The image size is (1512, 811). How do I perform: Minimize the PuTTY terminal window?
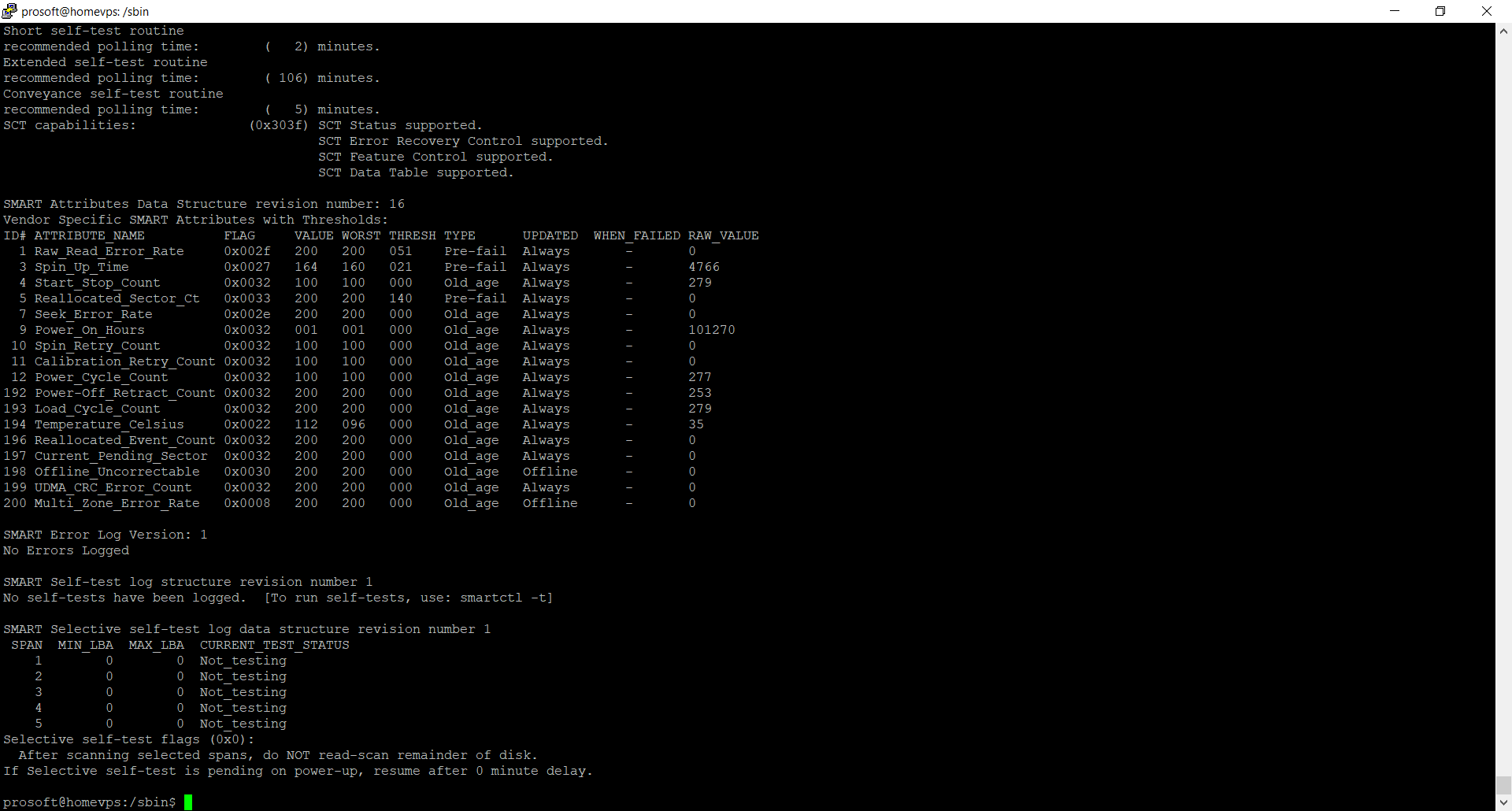click(1395, 11)
